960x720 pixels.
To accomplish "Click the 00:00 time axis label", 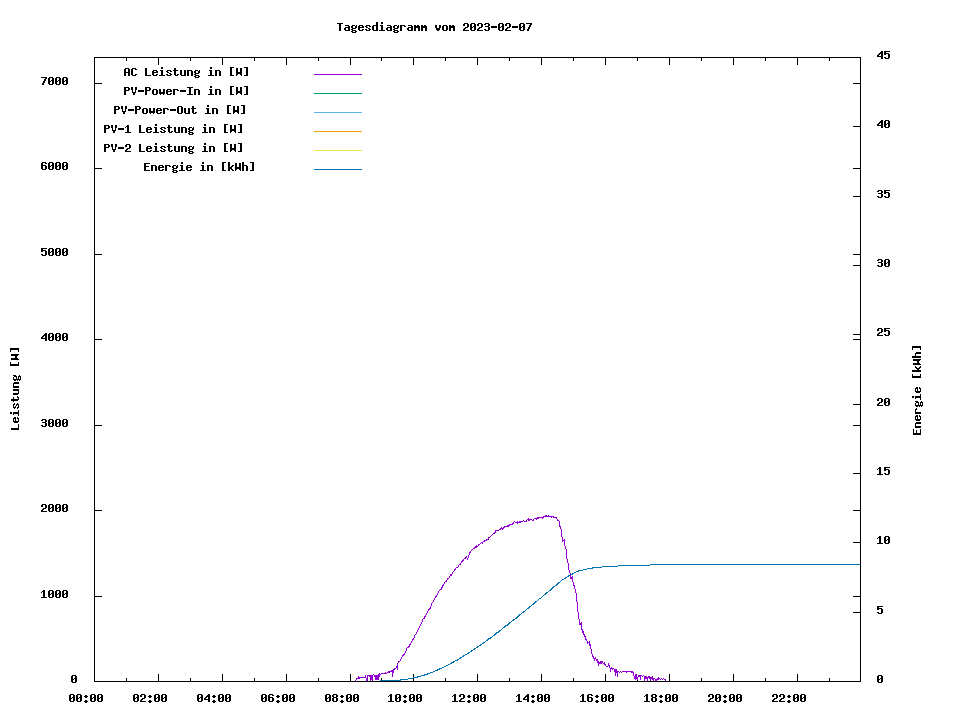I will 86,698.
